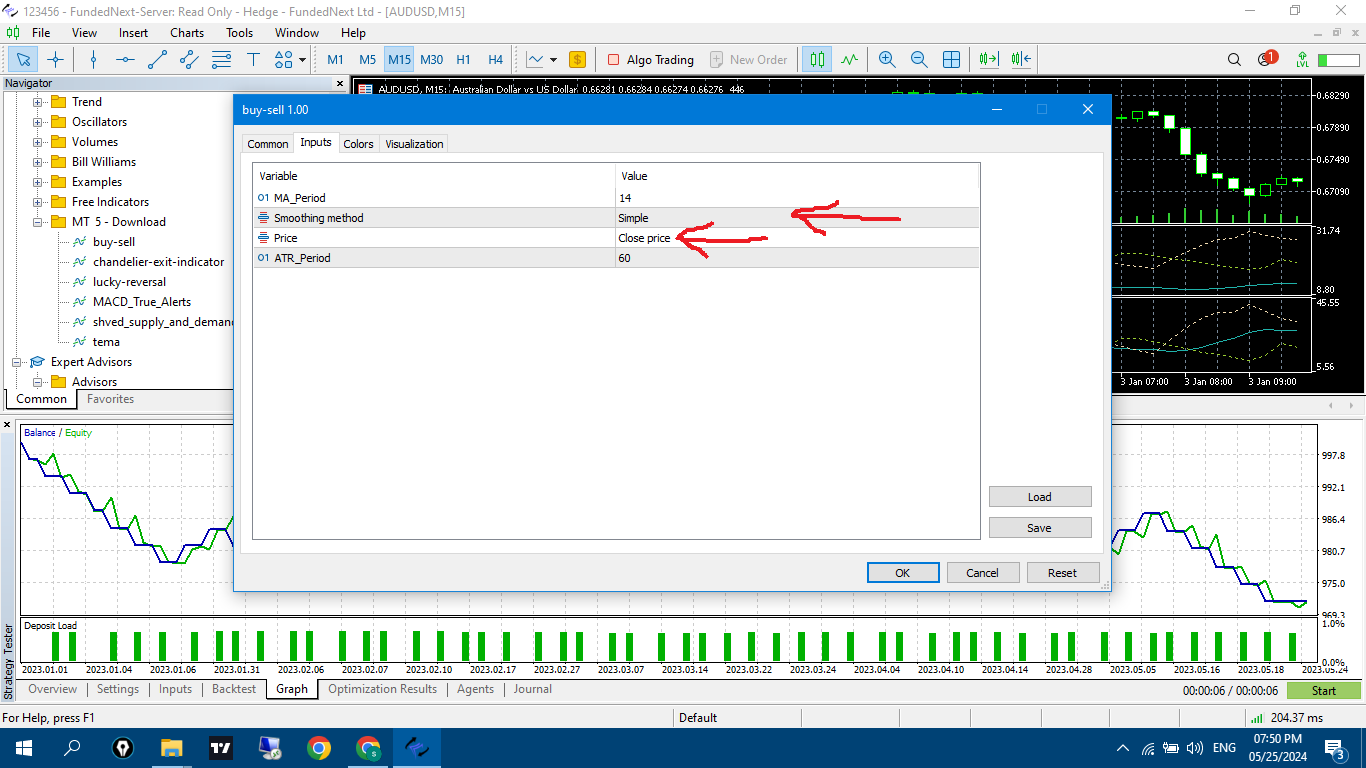Zoom out of the chart
Screen dimensions: 1366x768
pyautogui.click(x=919, y=59)
